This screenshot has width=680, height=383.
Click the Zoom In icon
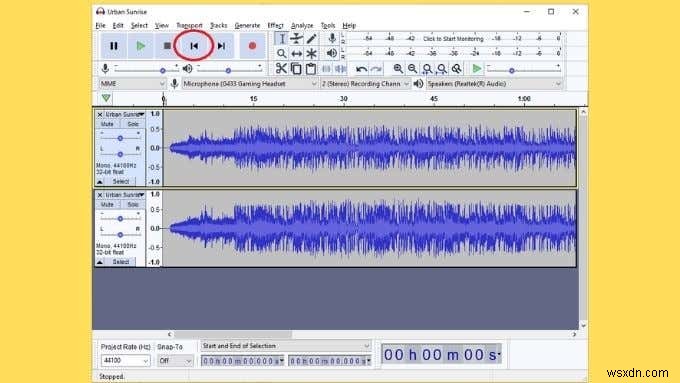click(x=398, y=69)
